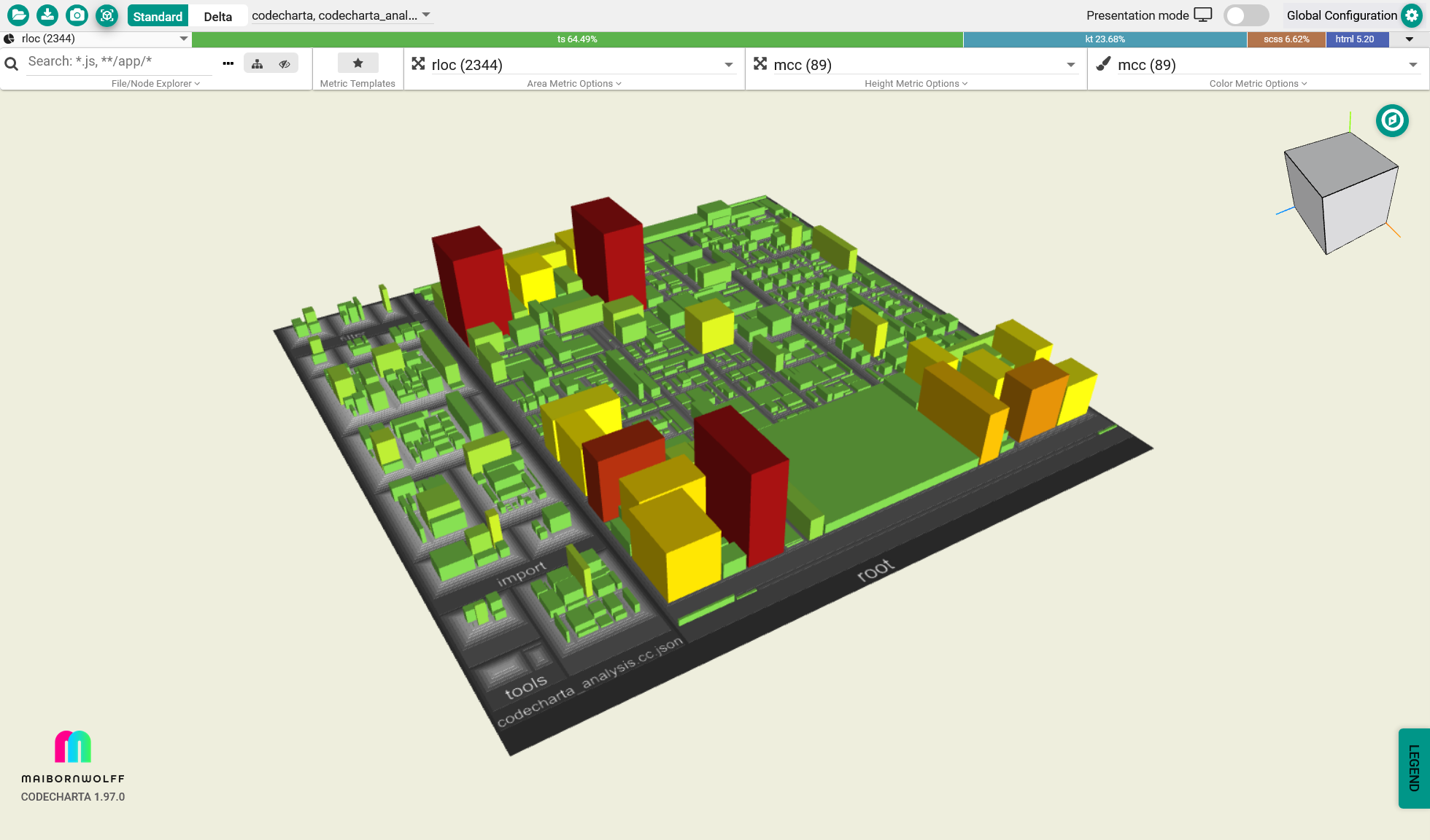Click the blue kt 23.68% distribution bar

(1105, 39)
